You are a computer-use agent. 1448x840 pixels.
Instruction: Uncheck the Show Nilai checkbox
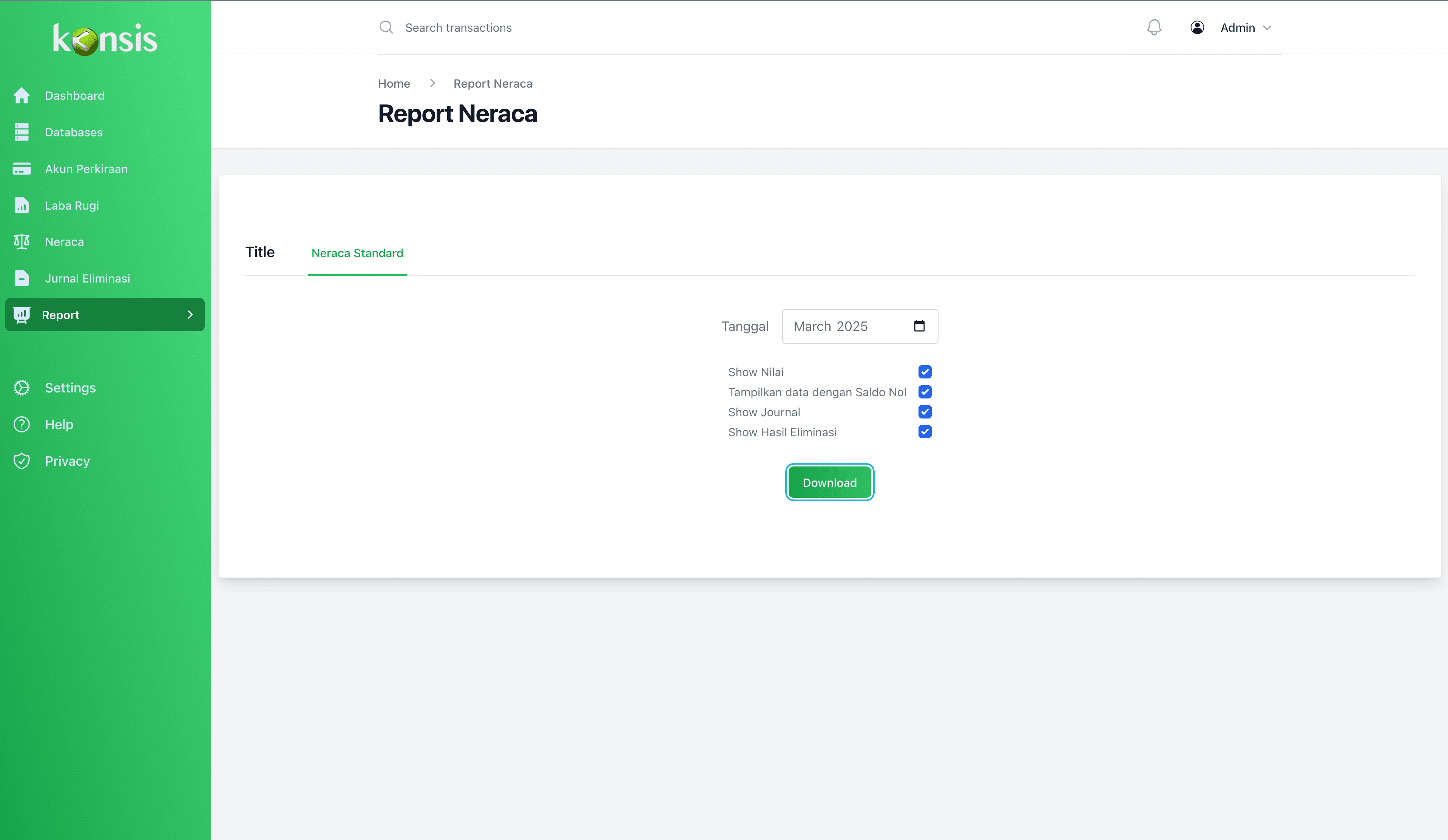tap(925, 372)
